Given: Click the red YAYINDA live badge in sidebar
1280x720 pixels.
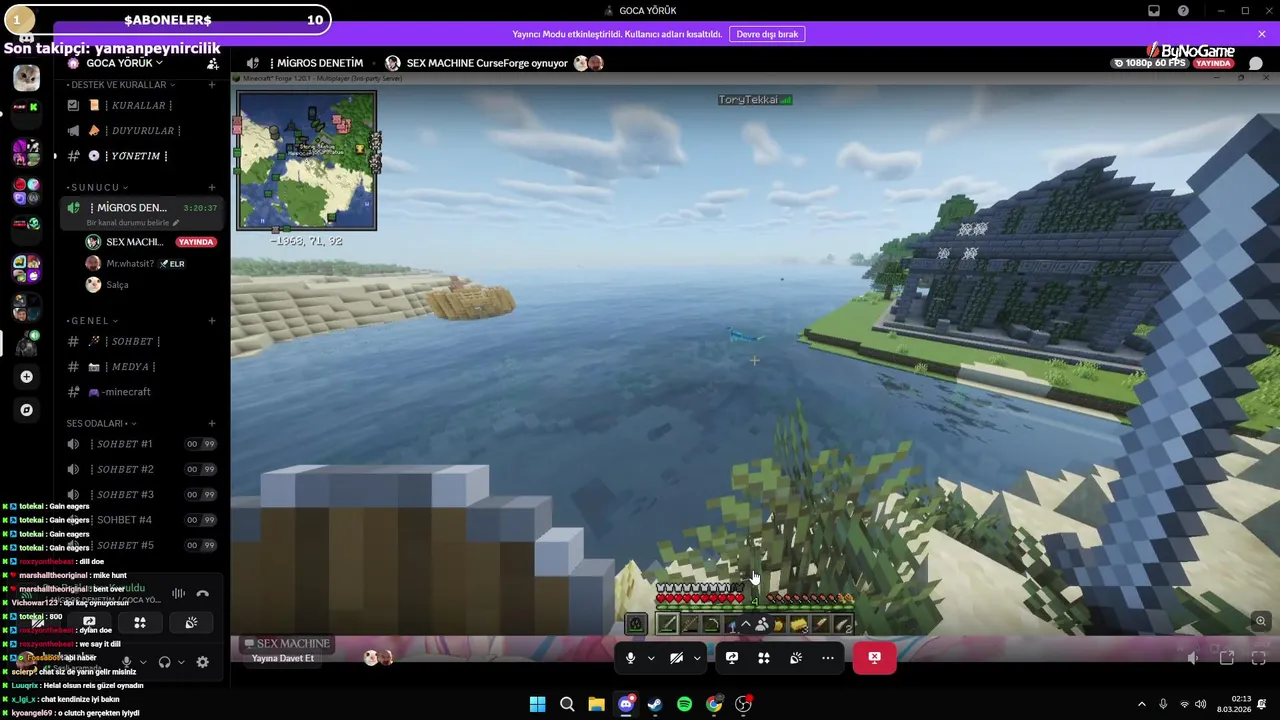Looking at the screenshot, I should click(x=196, y=242).
